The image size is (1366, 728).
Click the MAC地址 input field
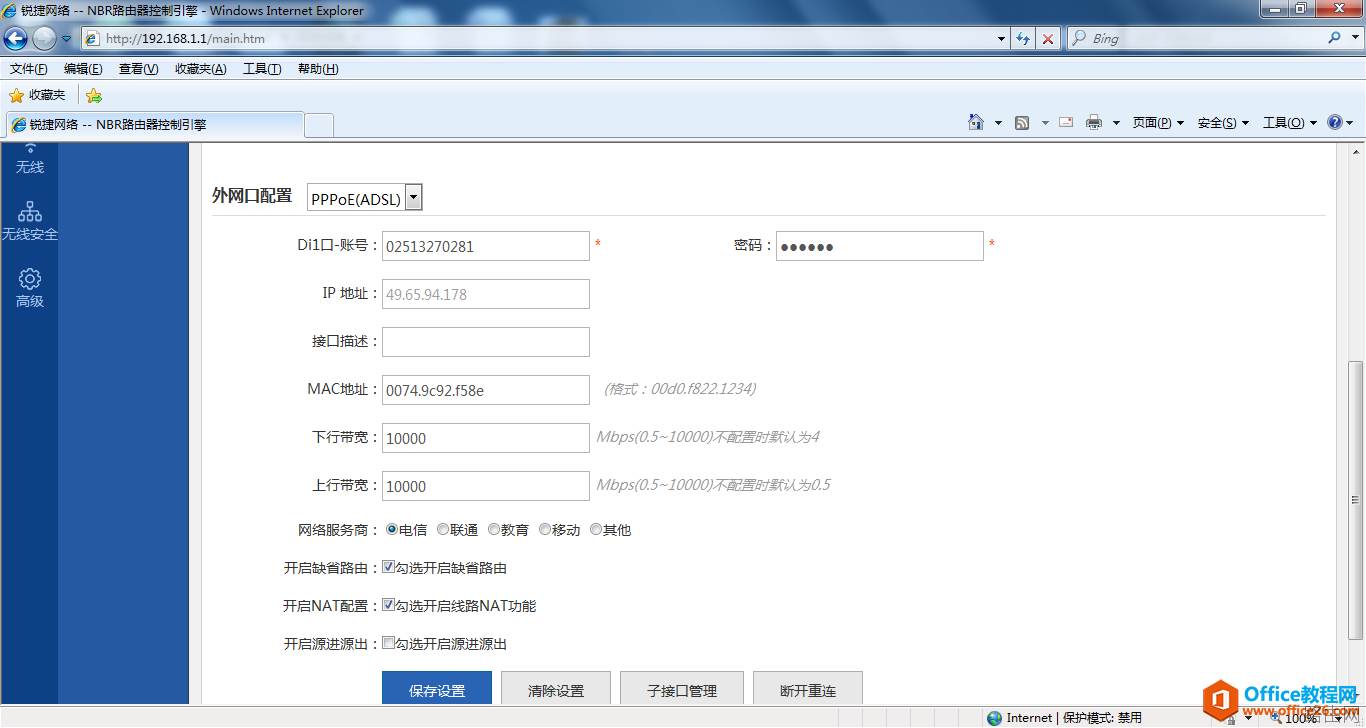pos(486,390)
